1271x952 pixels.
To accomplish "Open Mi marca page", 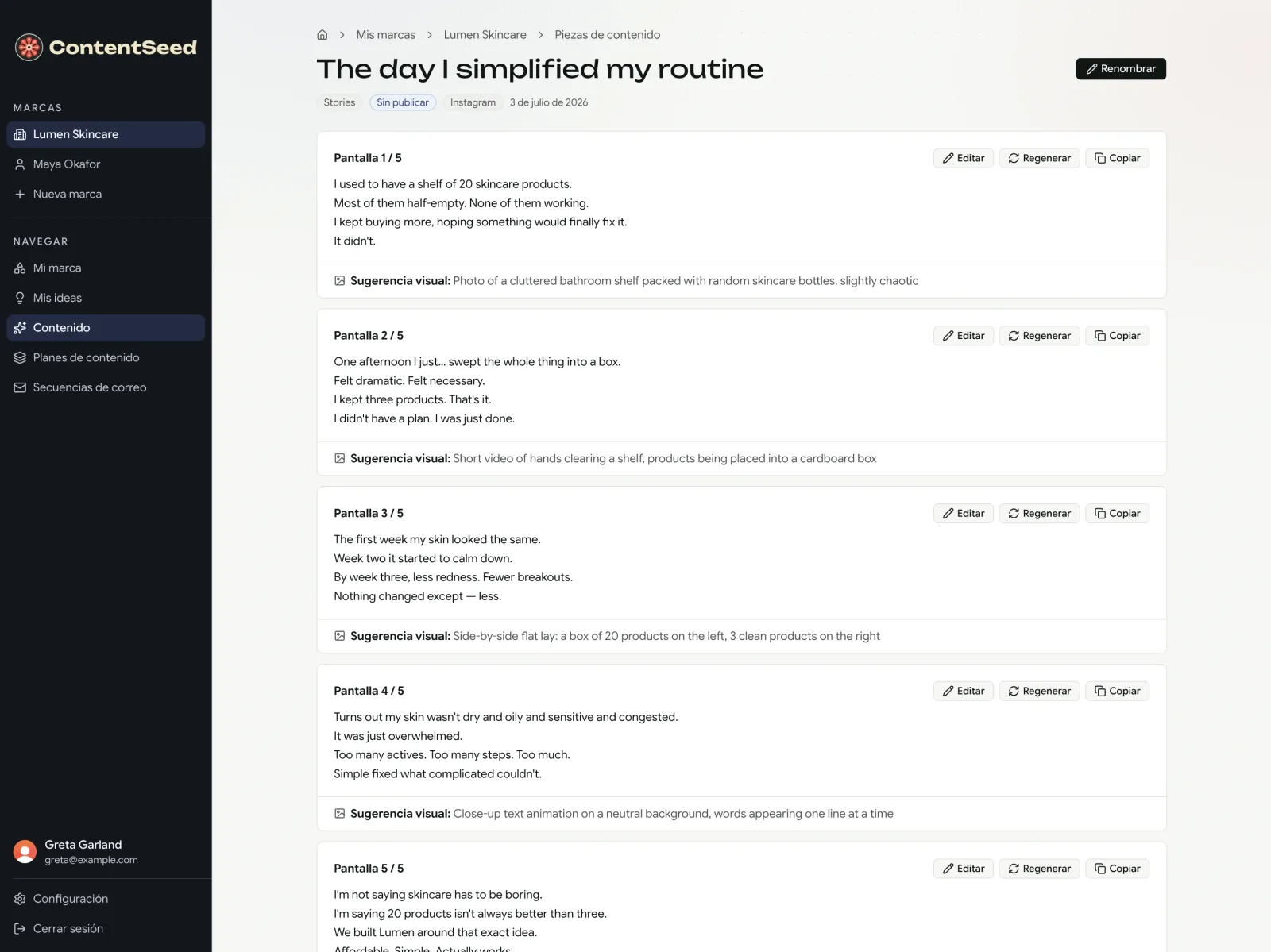I will click(x=106, y=268).
